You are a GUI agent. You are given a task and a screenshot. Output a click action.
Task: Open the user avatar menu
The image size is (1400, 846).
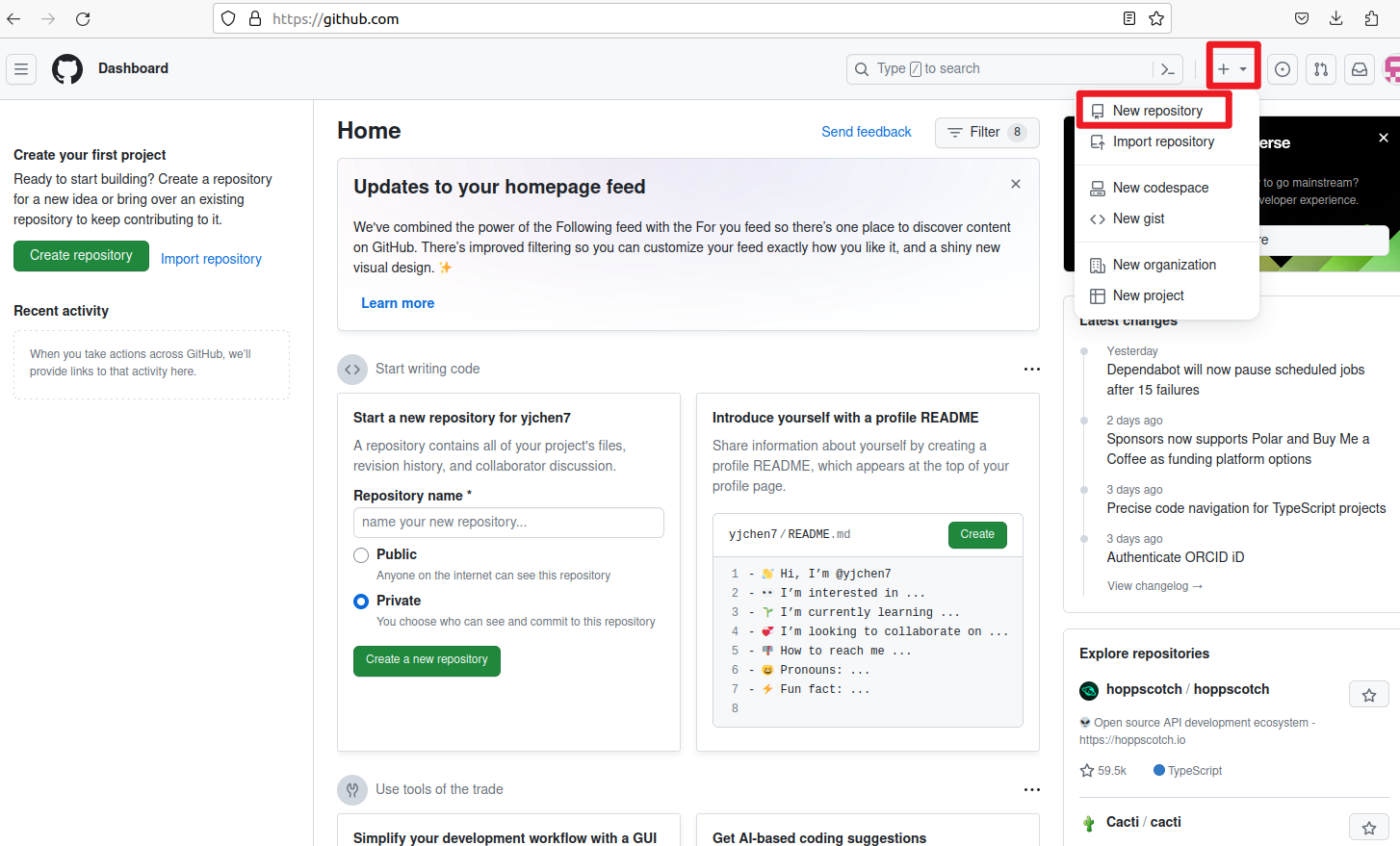(x=1392, y=69)
